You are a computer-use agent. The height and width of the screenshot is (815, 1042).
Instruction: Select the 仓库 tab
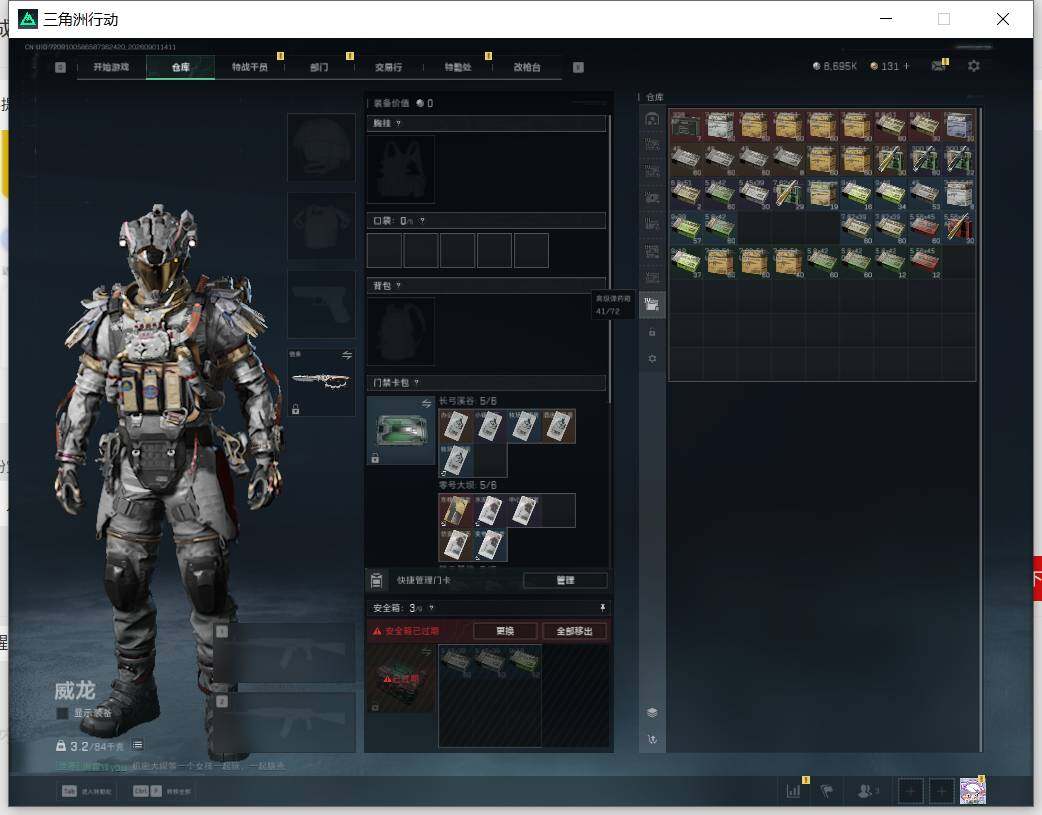(x=180, y=67)
